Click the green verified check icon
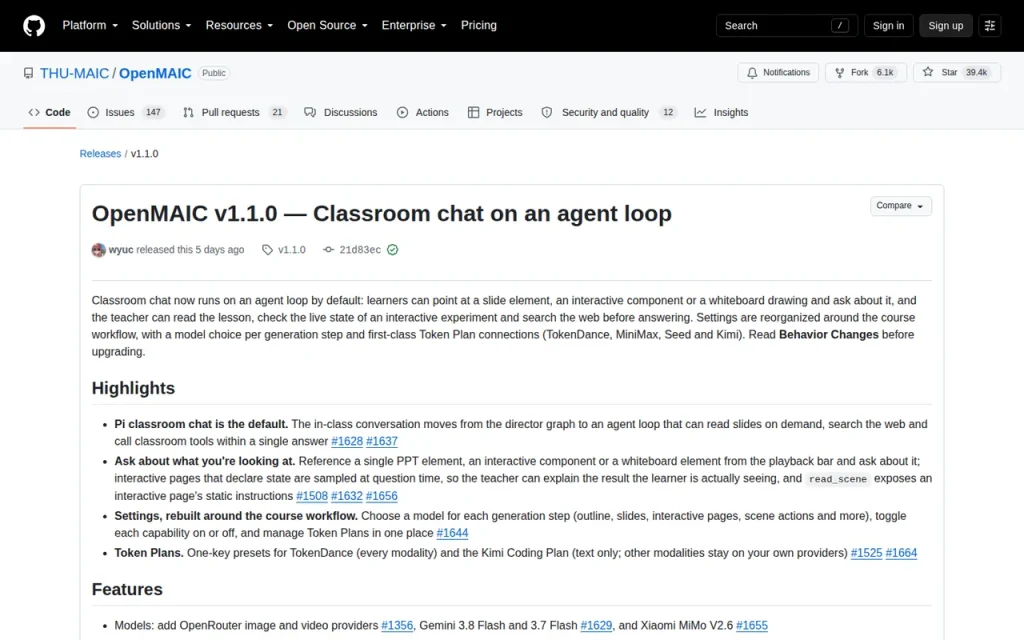The width and height of the screenshot is (1024, 640). click(392, 249)
